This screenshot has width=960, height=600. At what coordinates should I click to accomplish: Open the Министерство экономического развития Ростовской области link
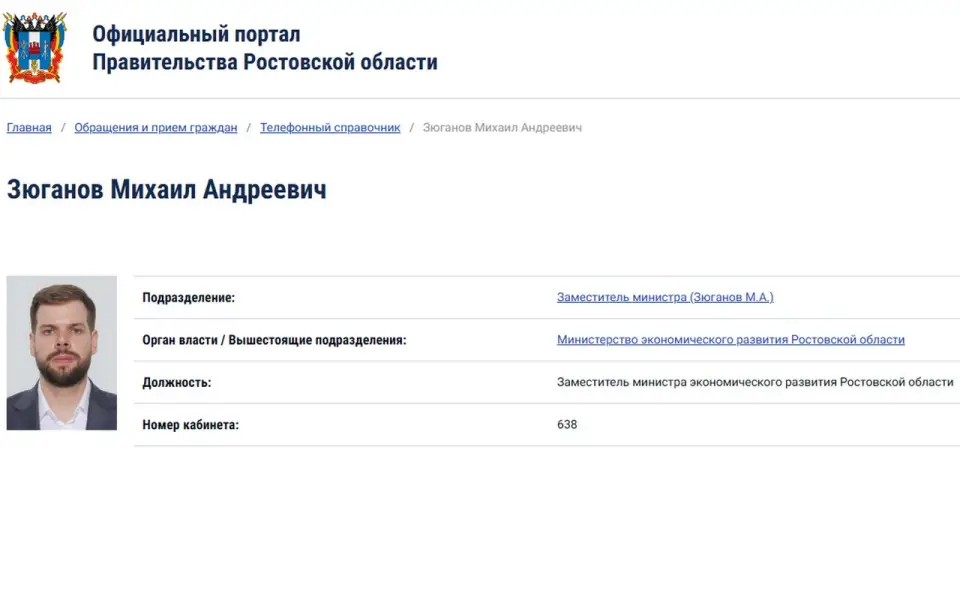pos(730,339)
